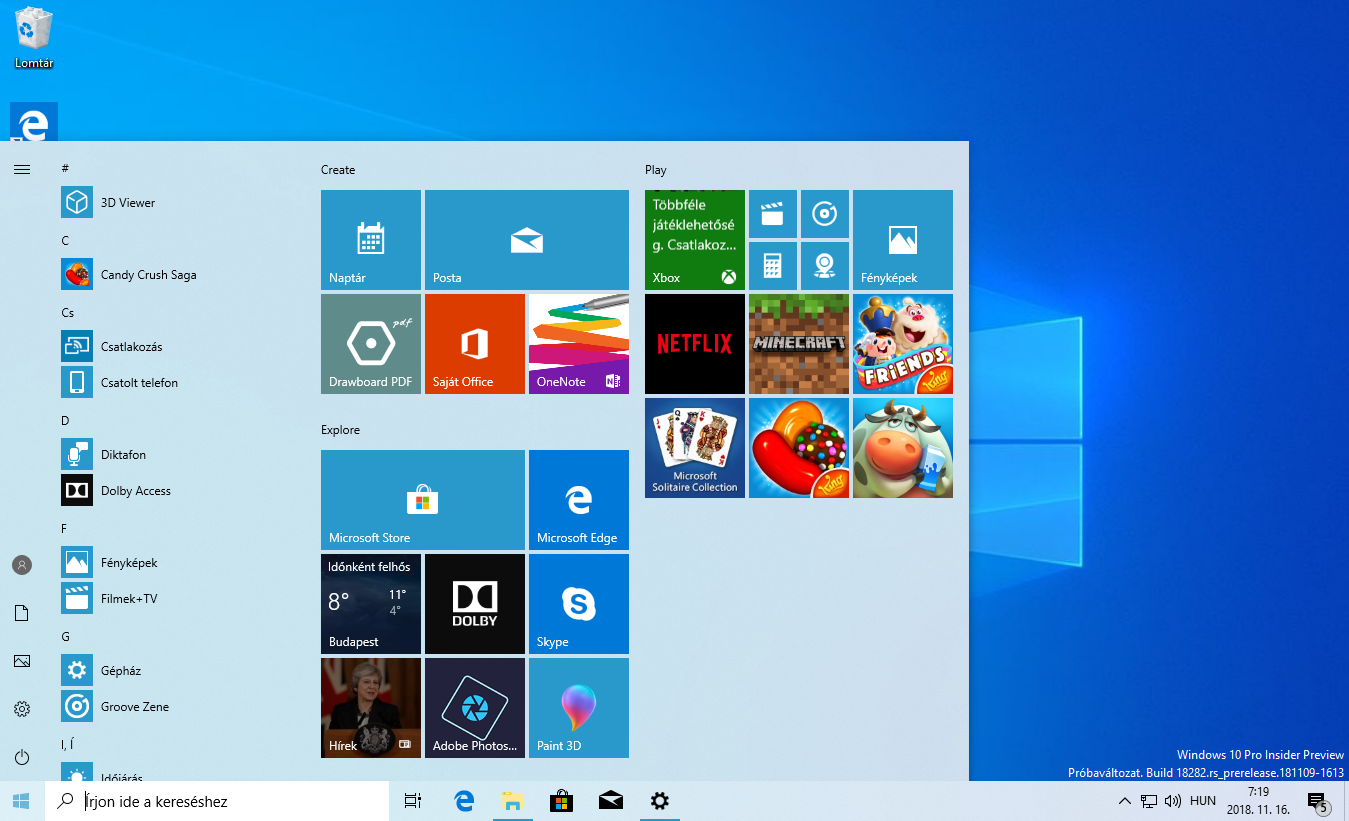Show hidden system tray icons chevron
1349x821 pixels.
coord(1124,801)
